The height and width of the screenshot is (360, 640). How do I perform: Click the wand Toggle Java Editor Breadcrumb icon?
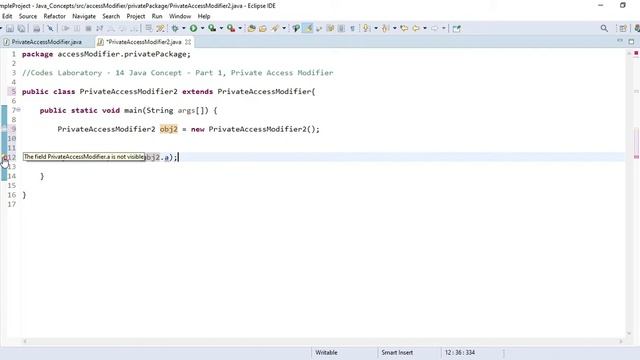tap(296, 29)
